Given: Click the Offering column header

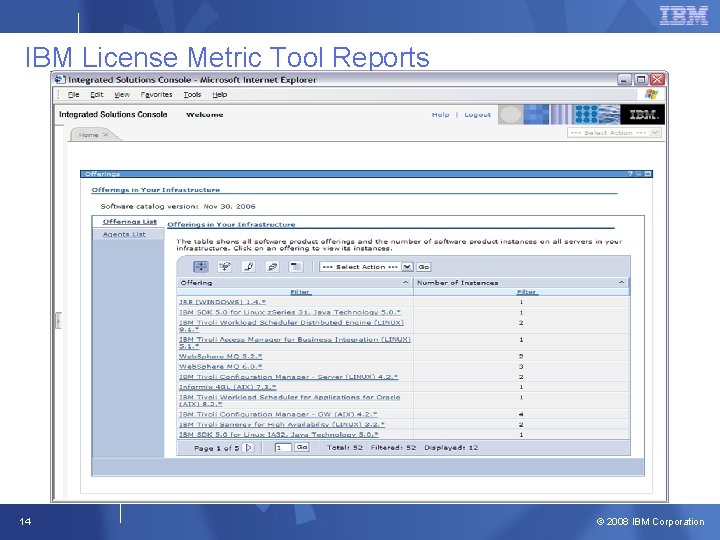Looking at the screenshot, I should coord(295,282).
